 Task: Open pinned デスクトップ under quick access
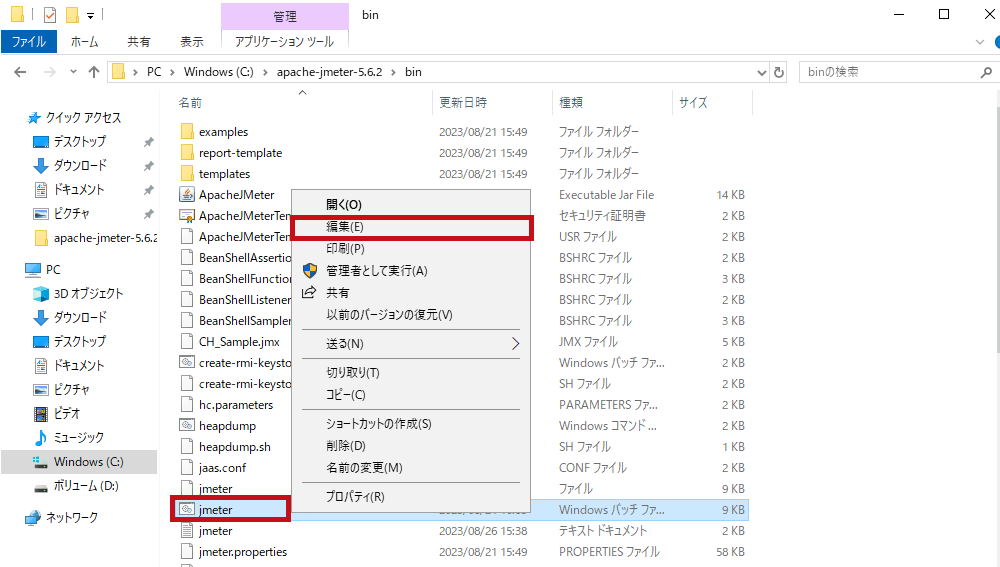(80, 142)
